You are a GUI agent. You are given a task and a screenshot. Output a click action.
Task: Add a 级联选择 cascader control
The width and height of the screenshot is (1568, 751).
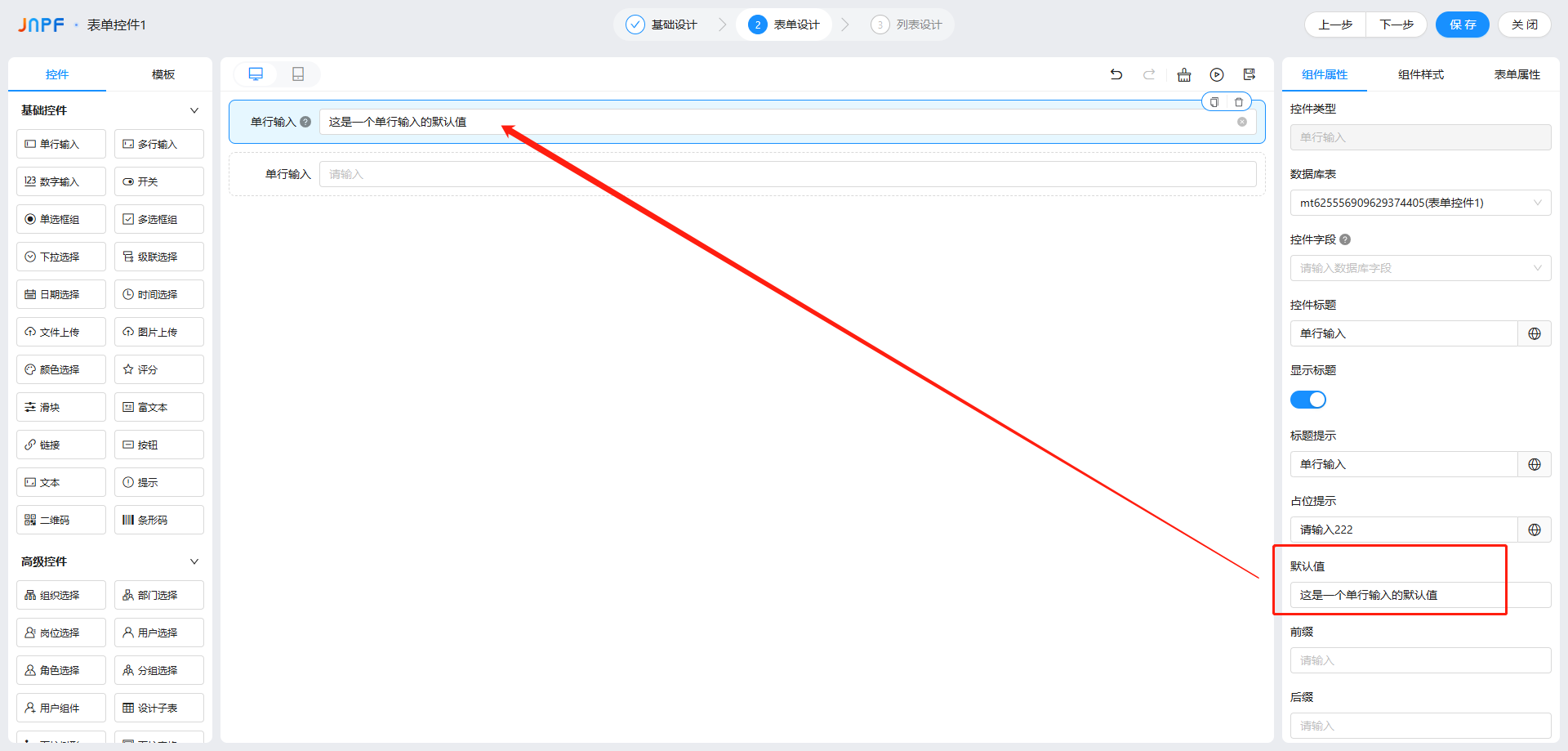pos(159,257)
